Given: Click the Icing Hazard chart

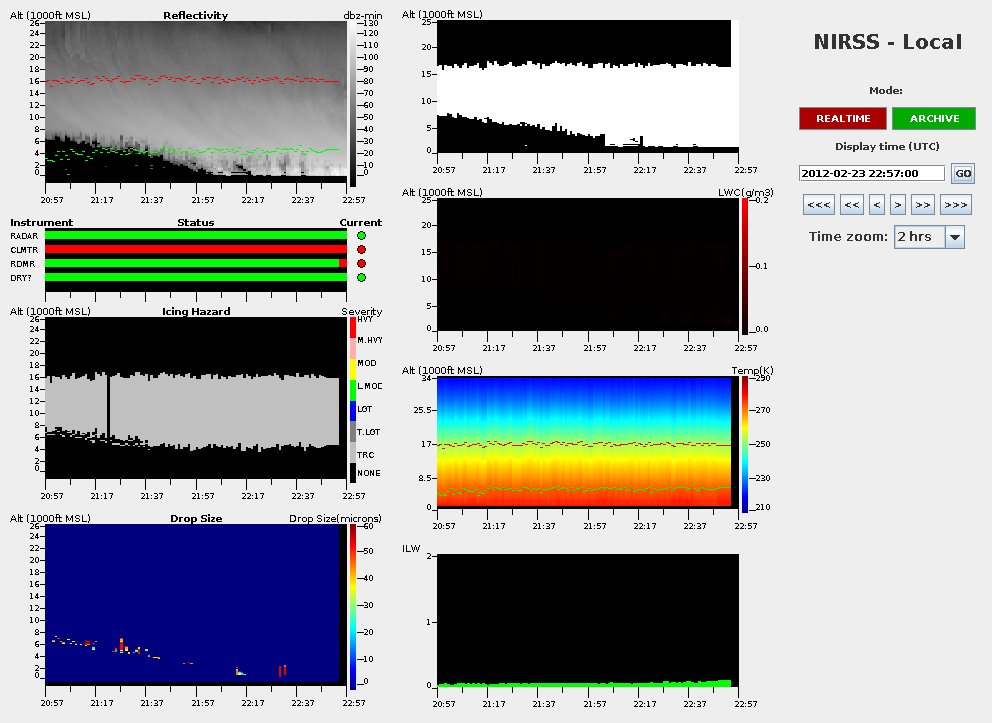Looking at the screenshot, I should pyautogui.click(x=197, y=398).
